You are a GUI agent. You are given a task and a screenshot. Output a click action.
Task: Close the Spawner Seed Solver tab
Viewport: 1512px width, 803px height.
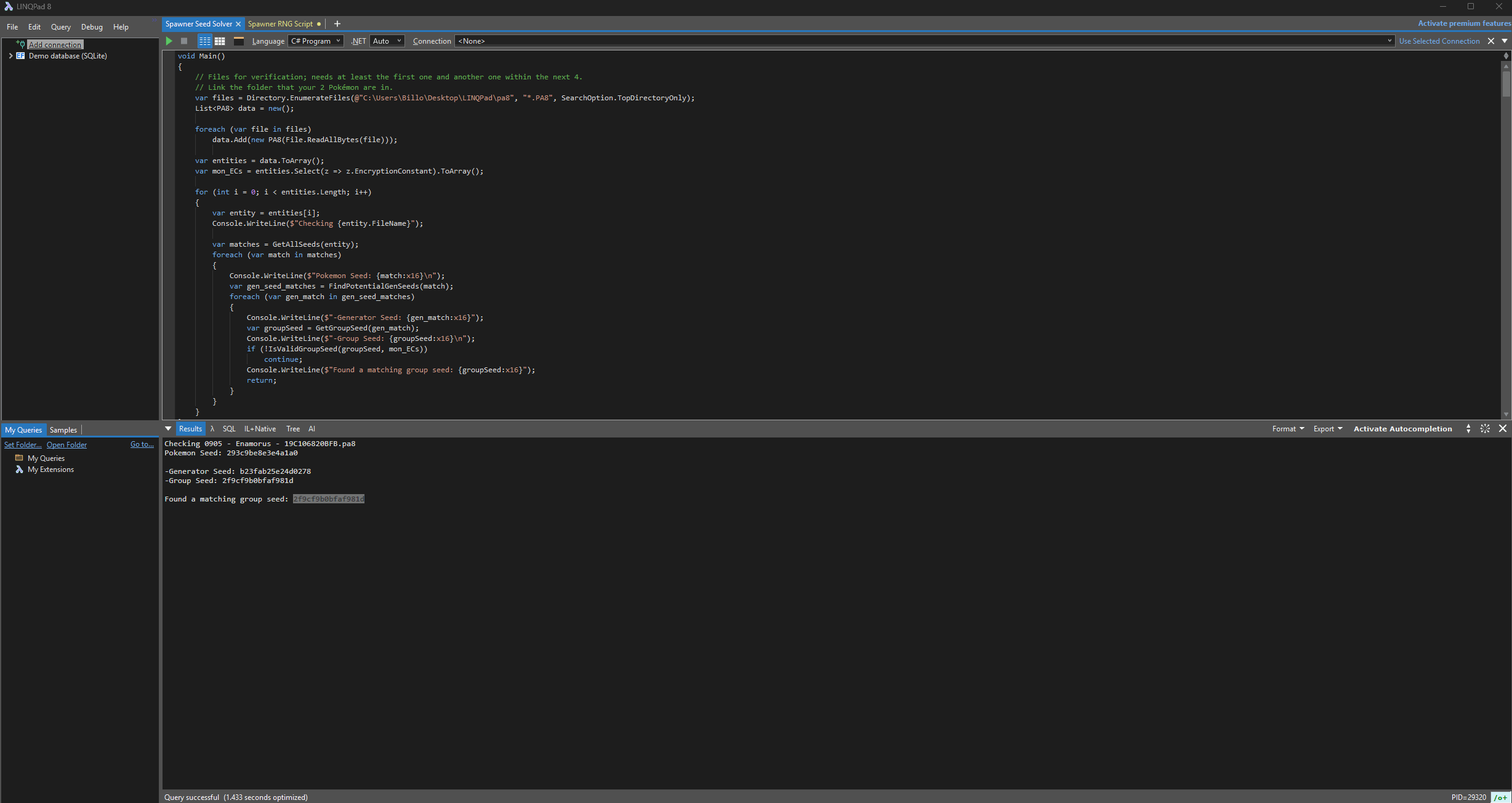click(x=238, y=24)
